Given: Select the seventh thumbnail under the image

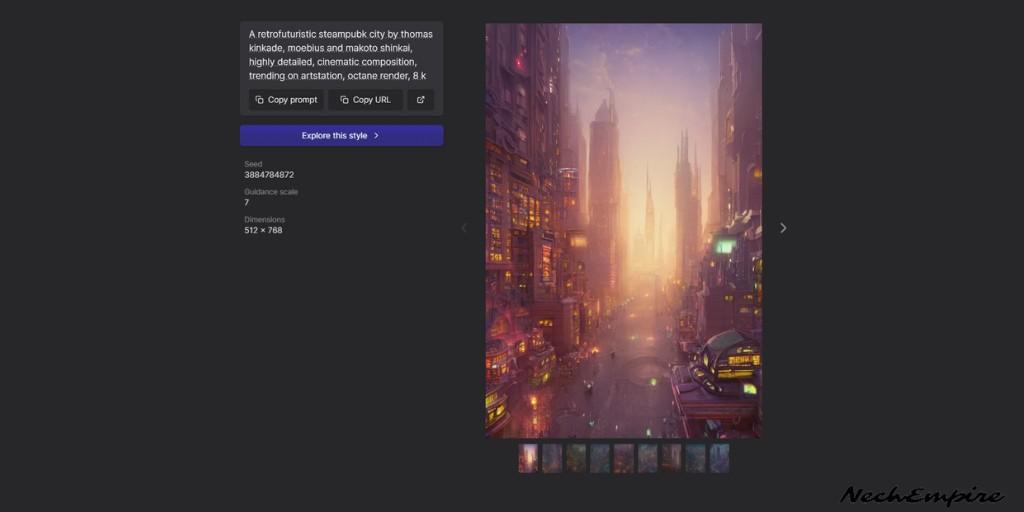Looking at the screenshot, I should pyautogui.click(x=671, y=458).
